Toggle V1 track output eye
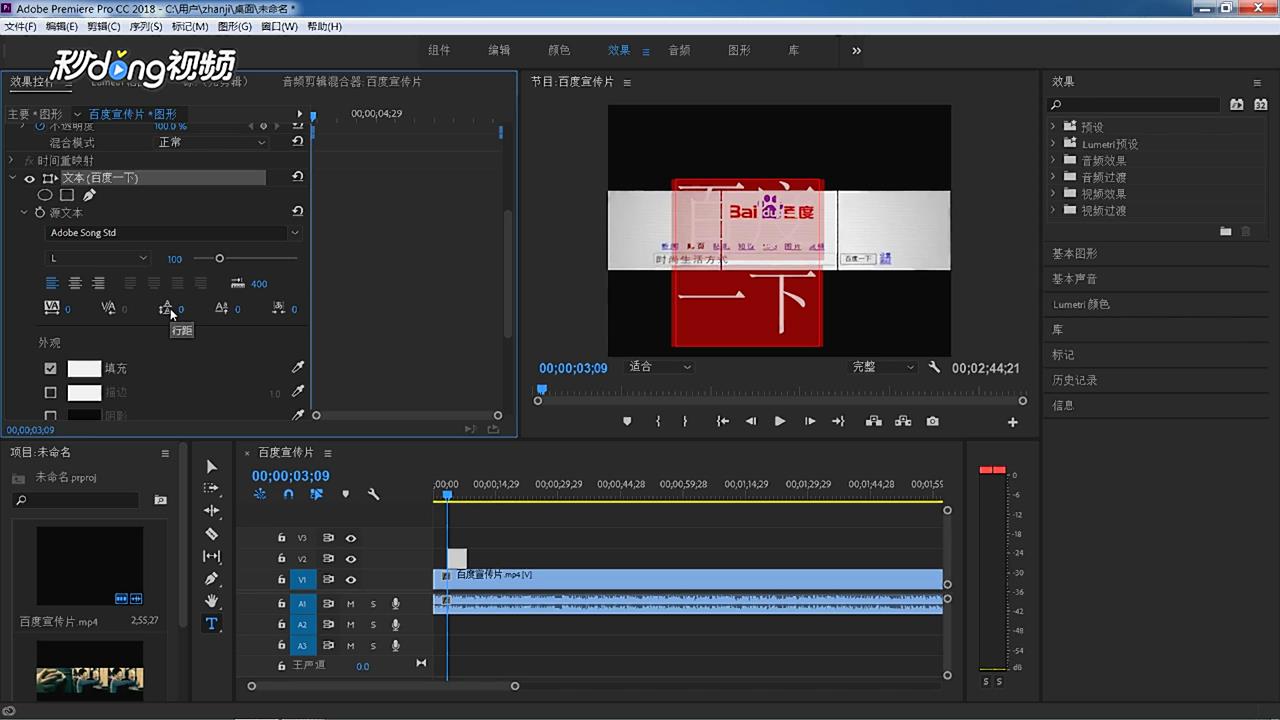1280x720 pixels. click(351, 580)
